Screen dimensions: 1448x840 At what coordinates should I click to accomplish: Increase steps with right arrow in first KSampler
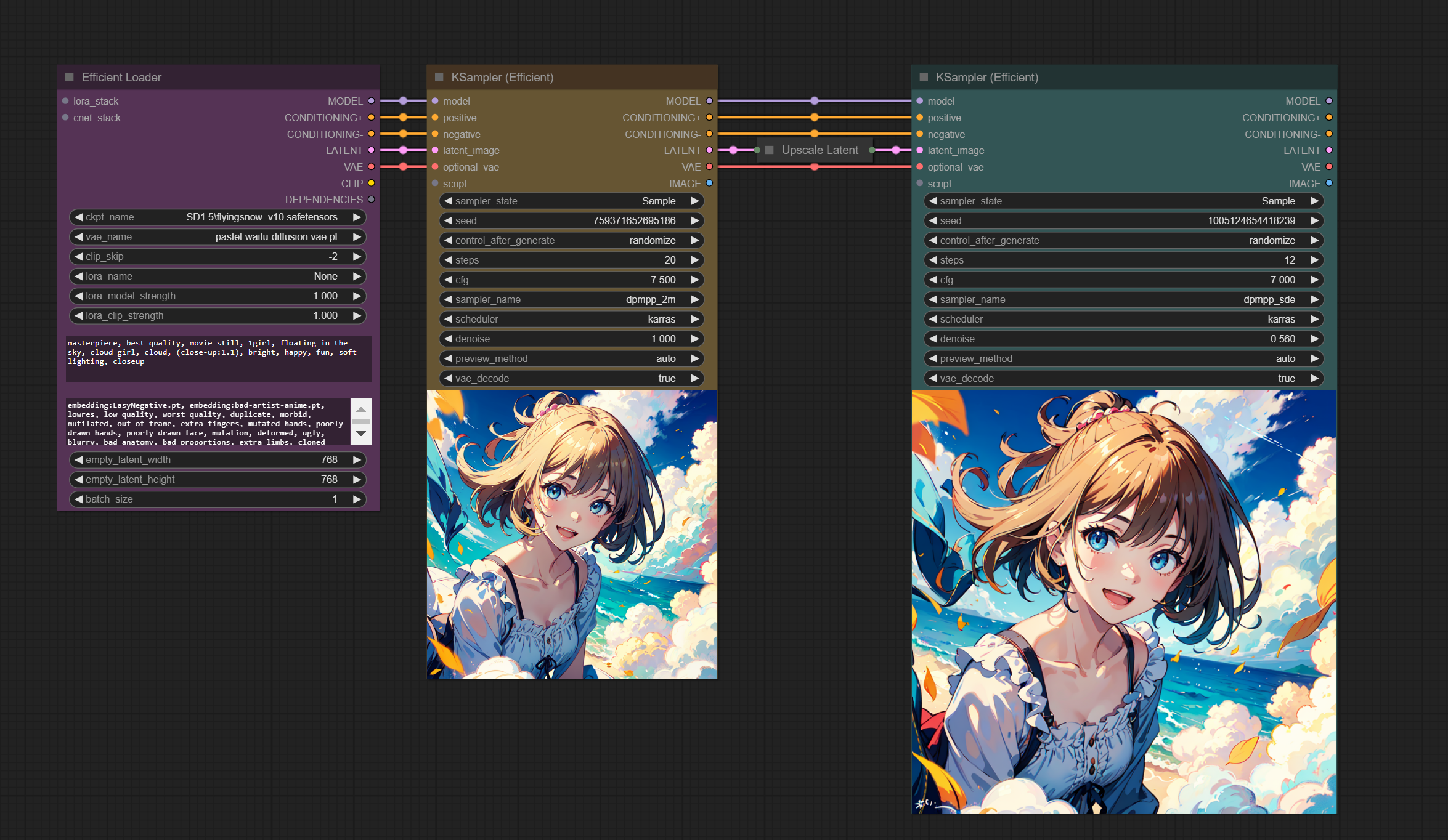click(695, 260)
